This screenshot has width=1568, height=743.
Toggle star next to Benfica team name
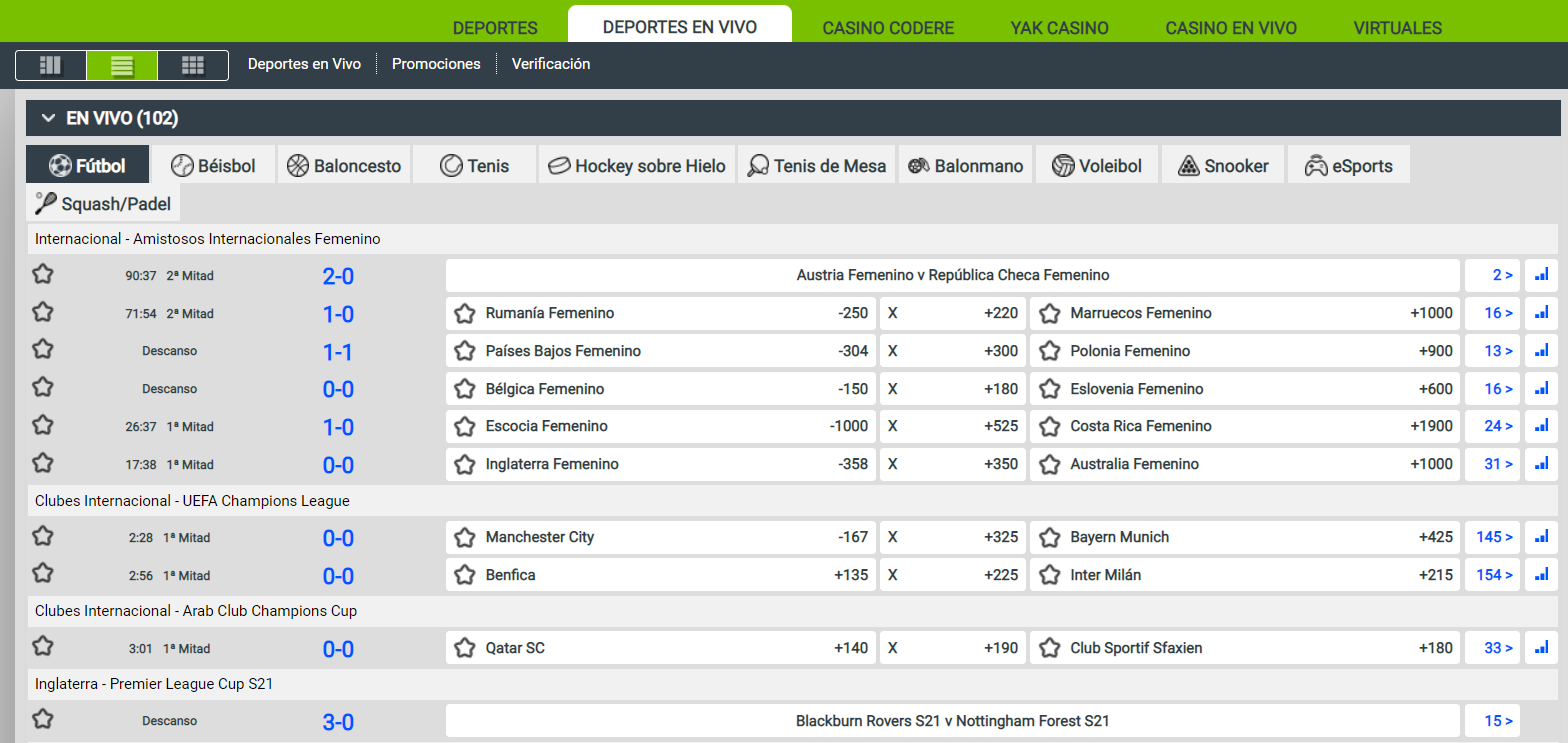click(x=464, y=576)
